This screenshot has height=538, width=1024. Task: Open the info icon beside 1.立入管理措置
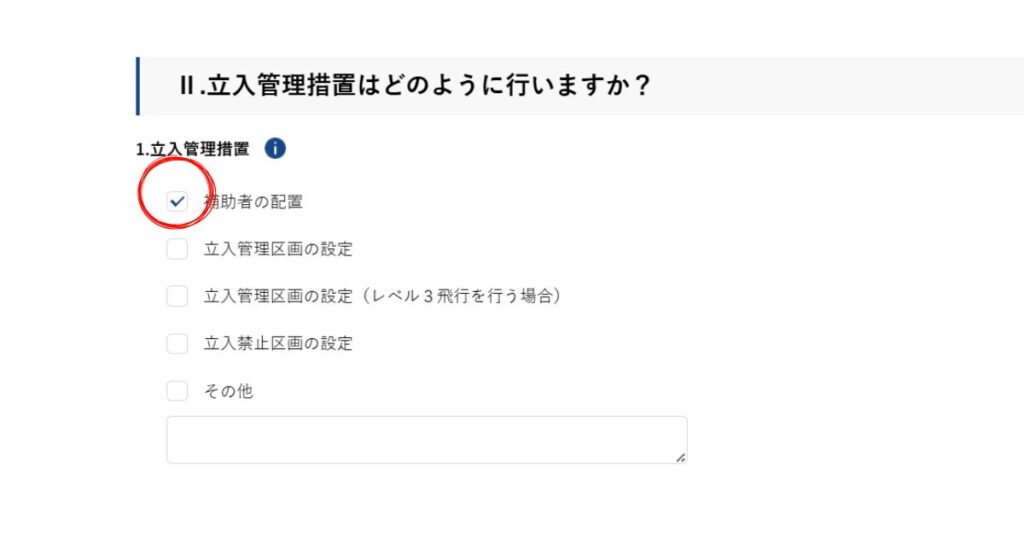pyautogui.click(x=275, y=149)
